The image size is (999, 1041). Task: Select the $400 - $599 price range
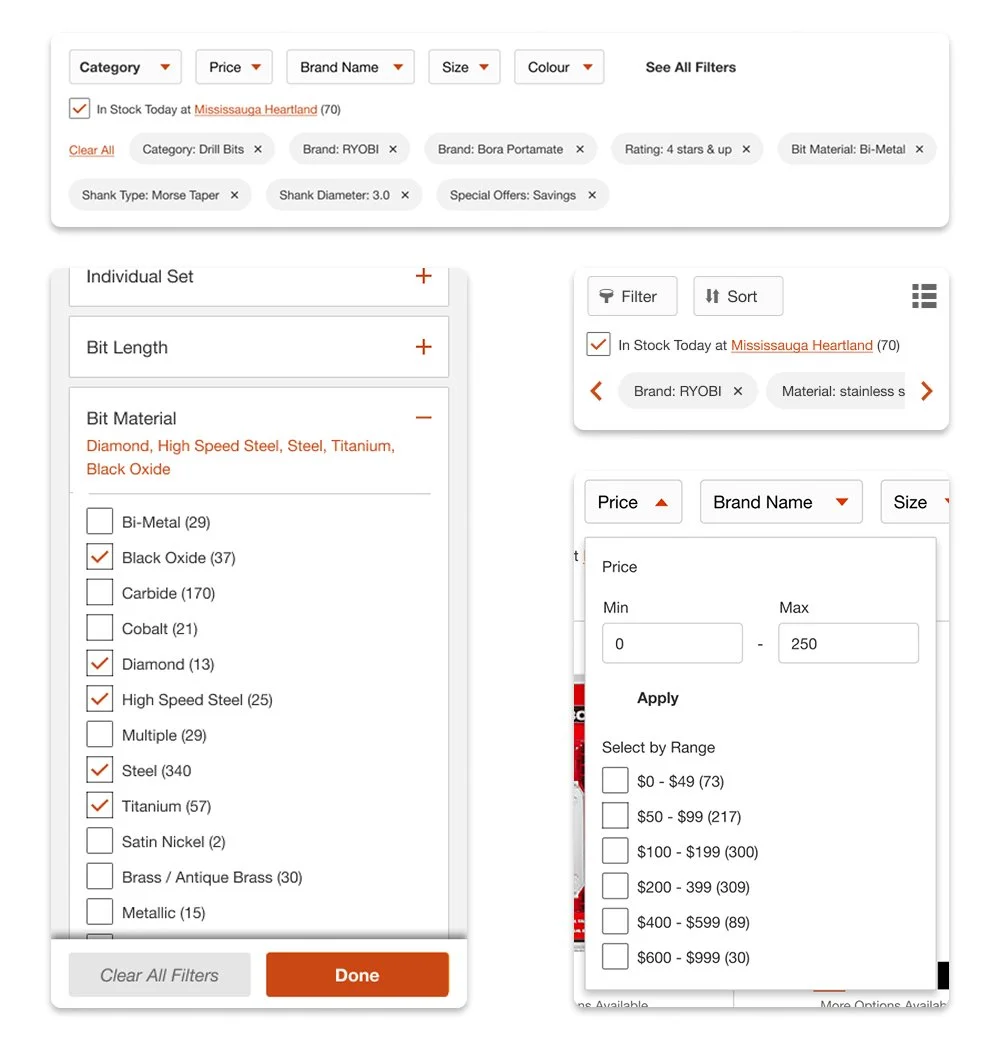coord(615,921)
